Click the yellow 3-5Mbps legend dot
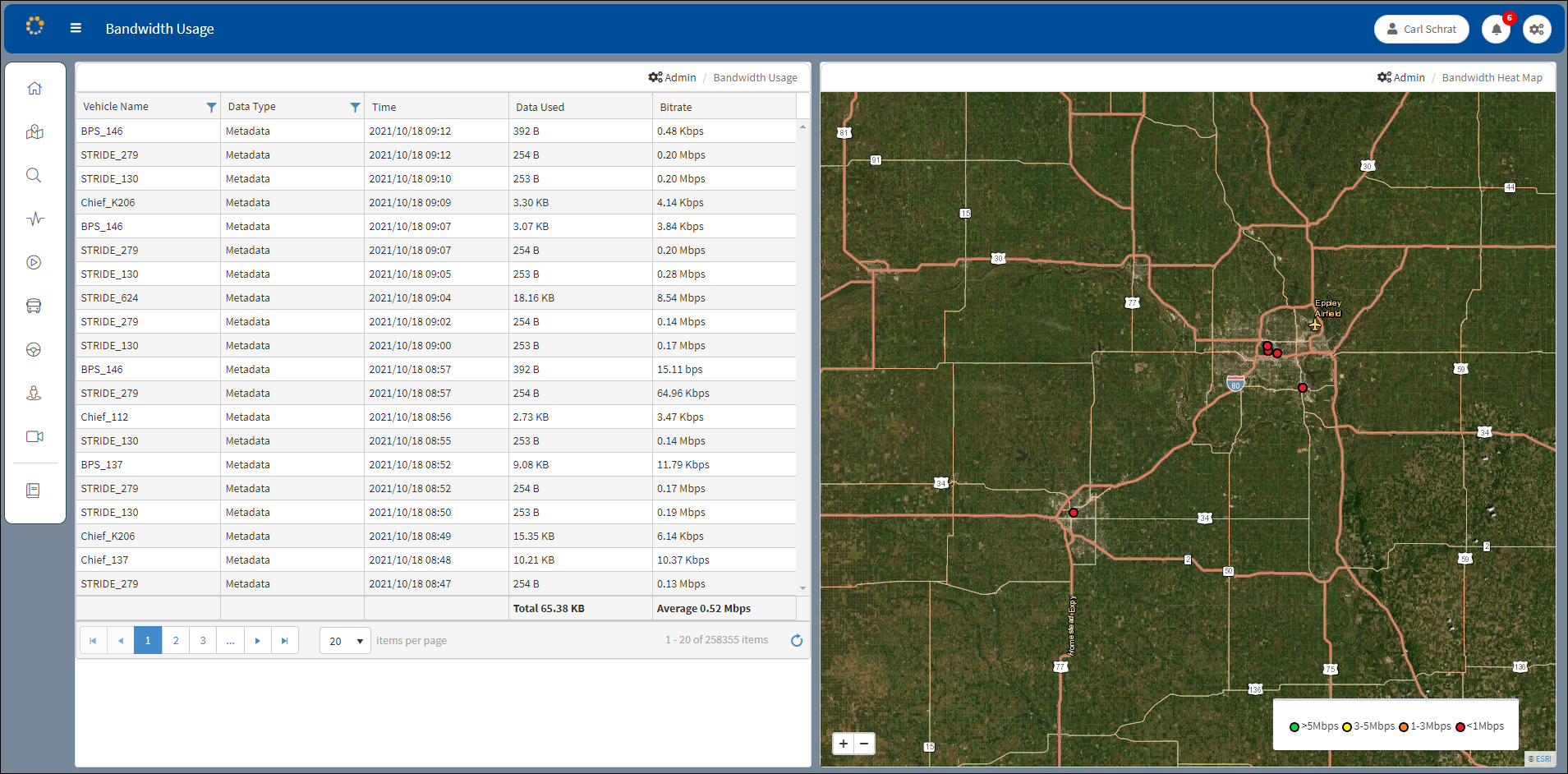 coord(1347,726)
